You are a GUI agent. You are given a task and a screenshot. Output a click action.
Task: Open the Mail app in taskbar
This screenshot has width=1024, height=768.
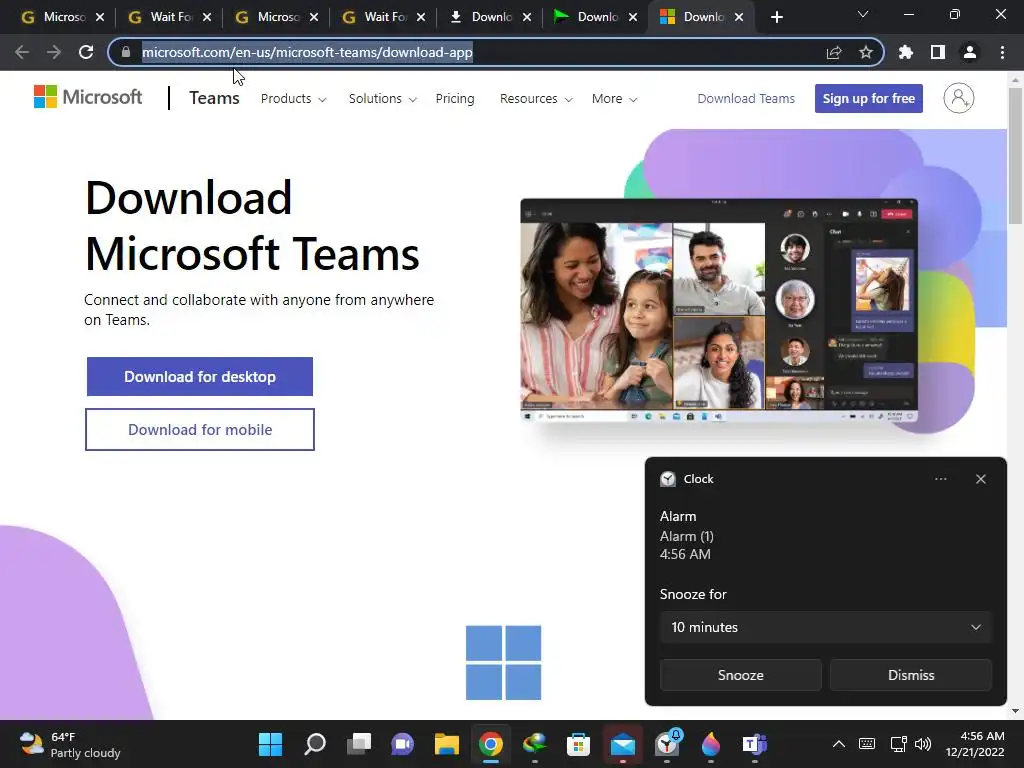coord(622,744)
